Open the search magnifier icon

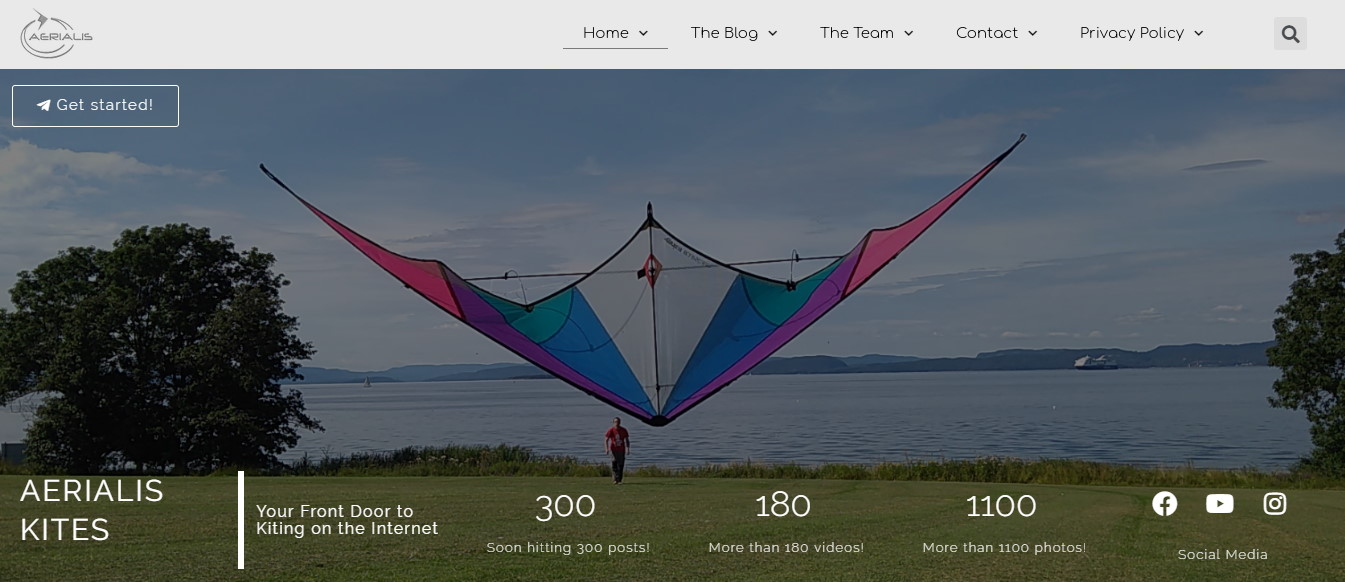pyautogui.click(x=1290, y=34)
